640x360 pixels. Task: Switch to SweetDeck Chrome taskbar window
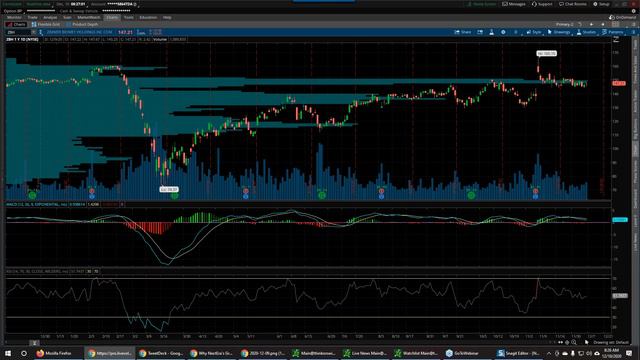click(161, 353)
